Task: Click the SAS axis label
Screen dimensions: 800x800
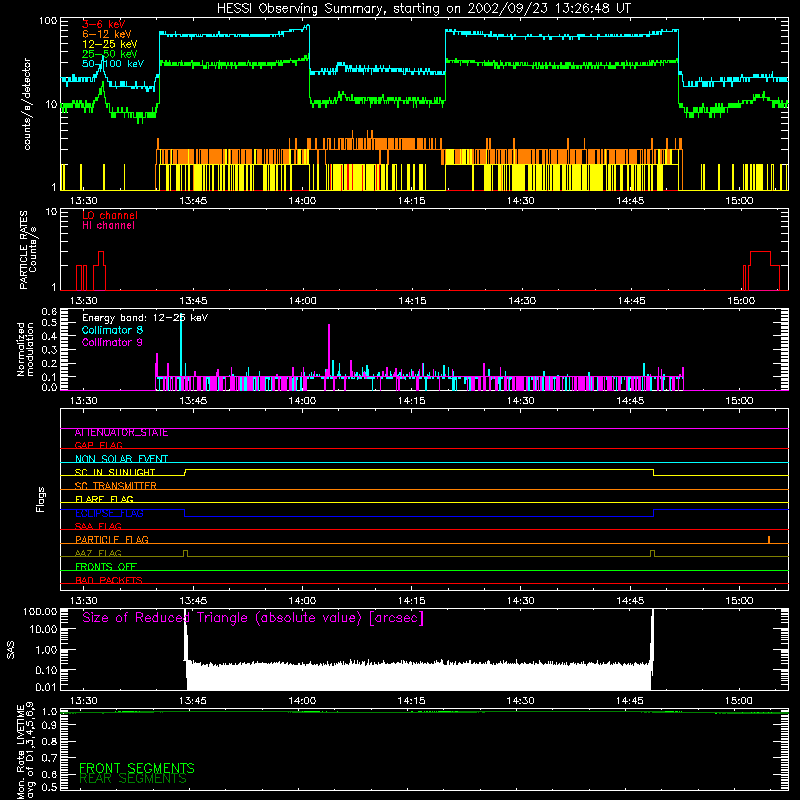Action: (x=11, y=651)
